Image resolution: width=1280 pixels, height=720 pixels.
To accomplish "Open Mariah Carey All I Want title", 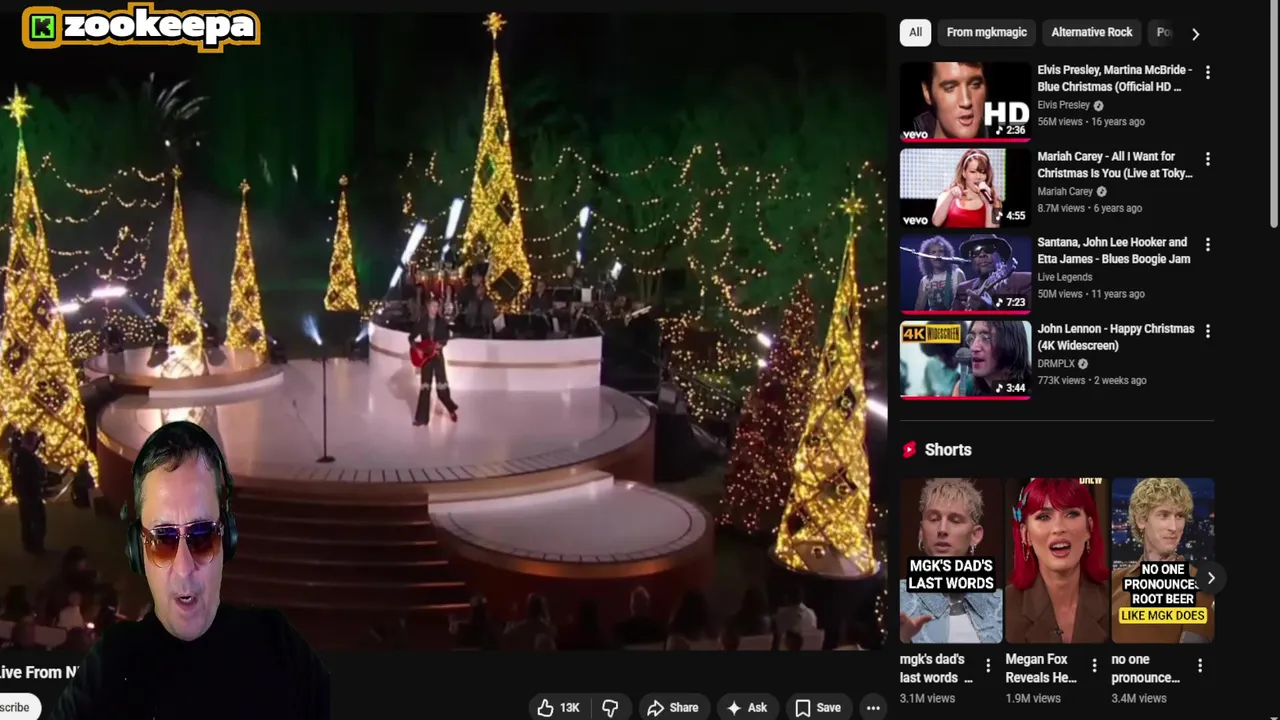I will pyautogui.click(x=1114, y=165).
